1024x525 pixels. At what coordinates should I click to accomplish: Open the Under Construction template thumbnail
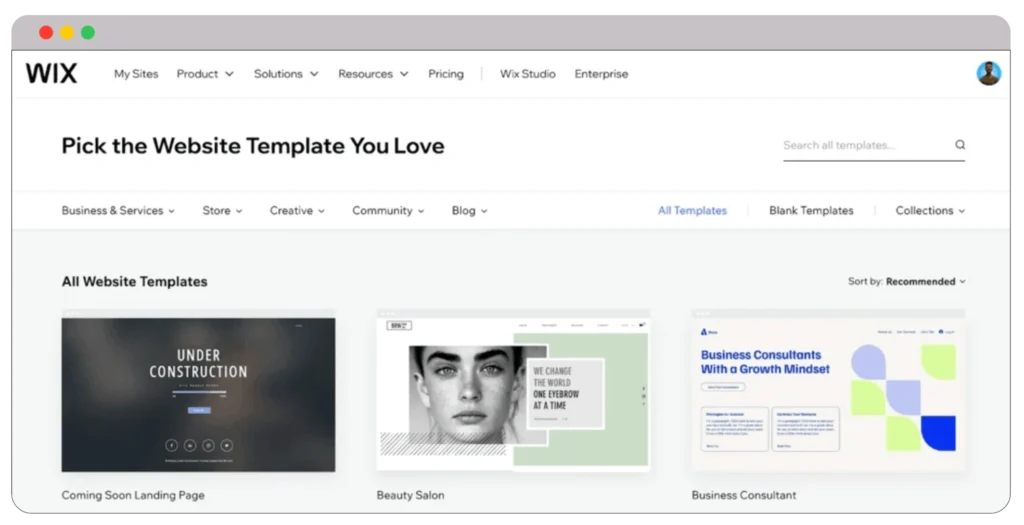199,391
